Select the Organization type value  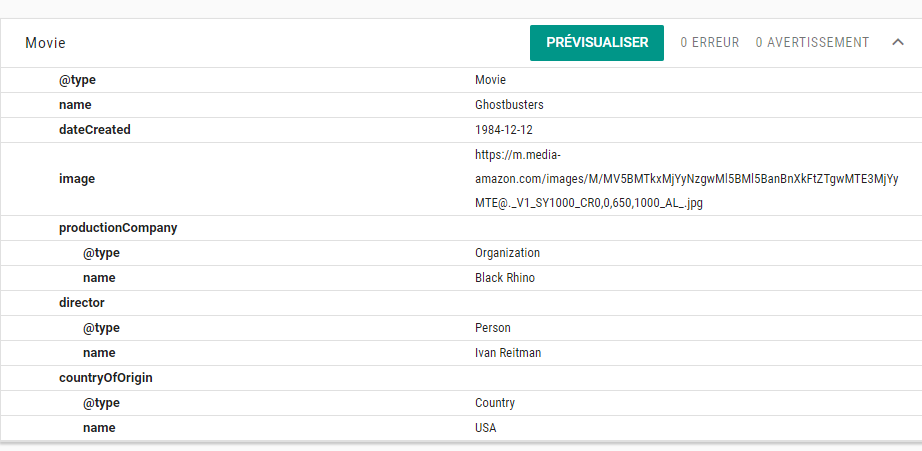(507, 253)
